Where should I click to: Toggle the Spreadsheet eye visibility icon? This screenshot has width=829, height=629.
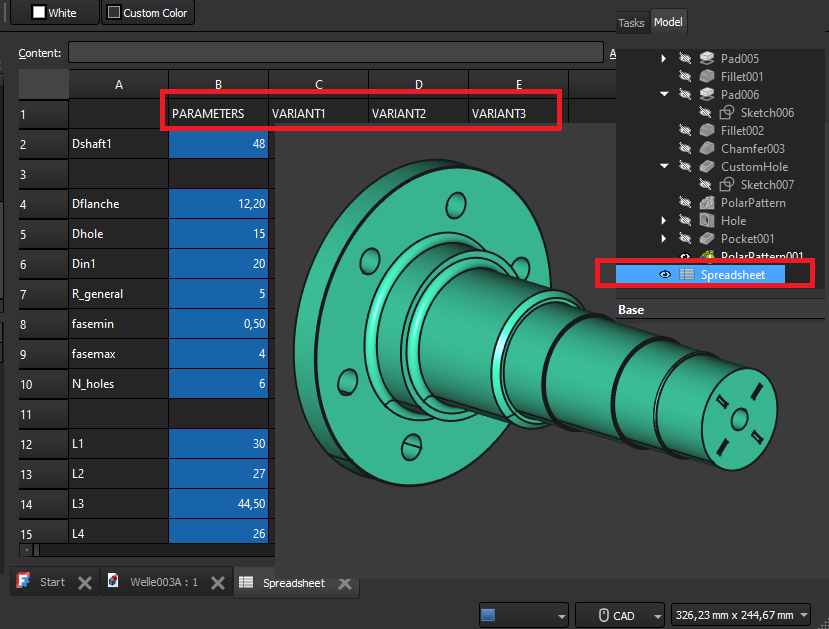(665, 274)
